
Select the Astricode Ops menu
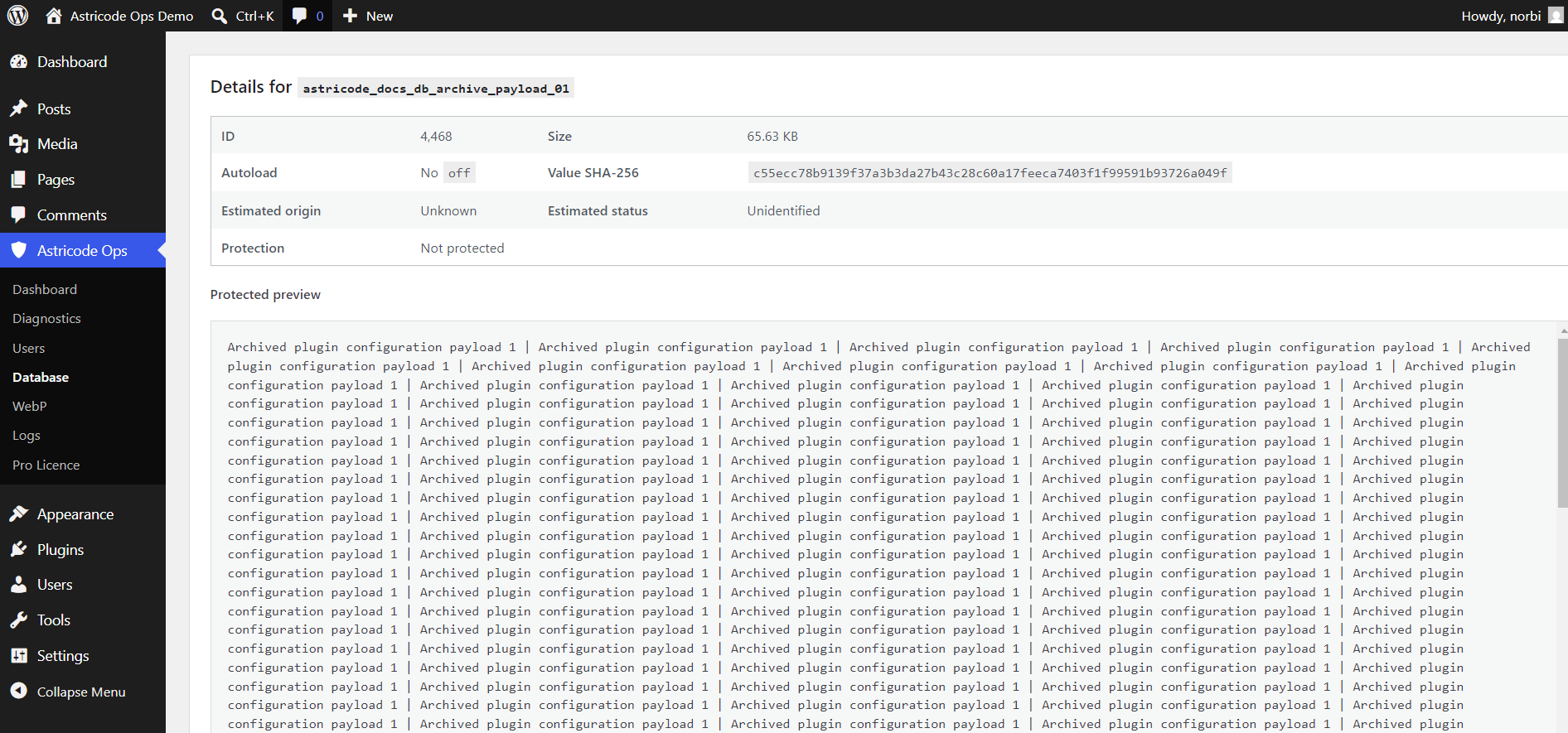pos(83,250)
